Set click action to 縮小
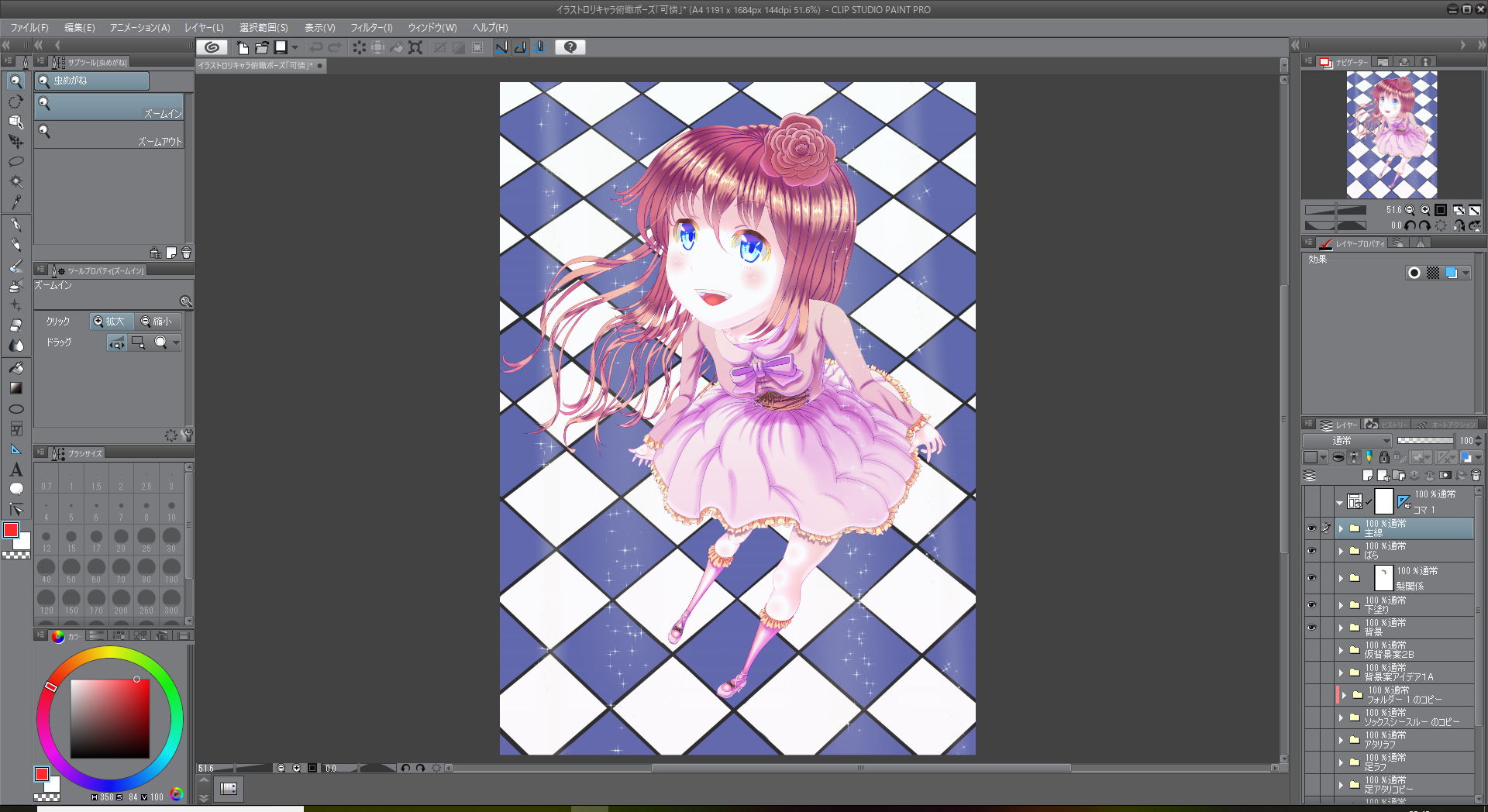 [x=157, y=322]
